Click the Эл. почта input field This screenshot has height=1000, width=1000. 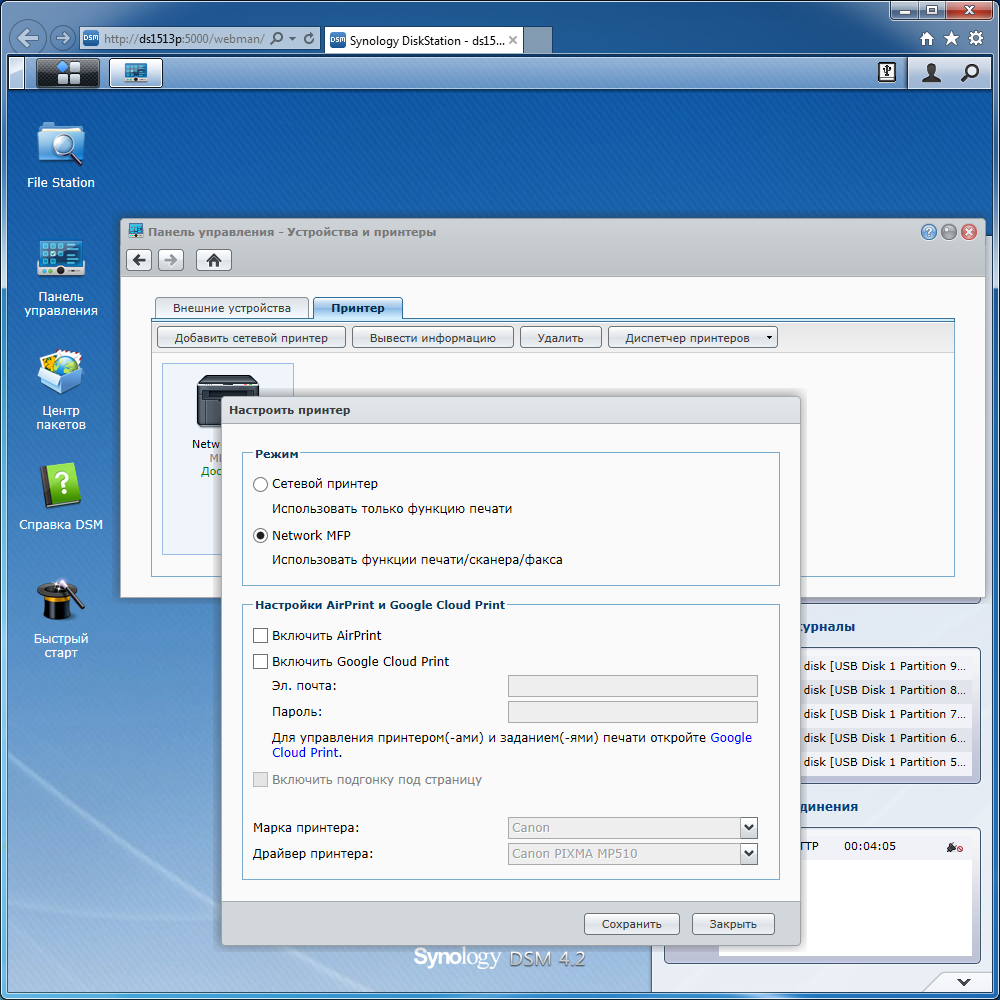pyautogui.click(x=633, y=686)
